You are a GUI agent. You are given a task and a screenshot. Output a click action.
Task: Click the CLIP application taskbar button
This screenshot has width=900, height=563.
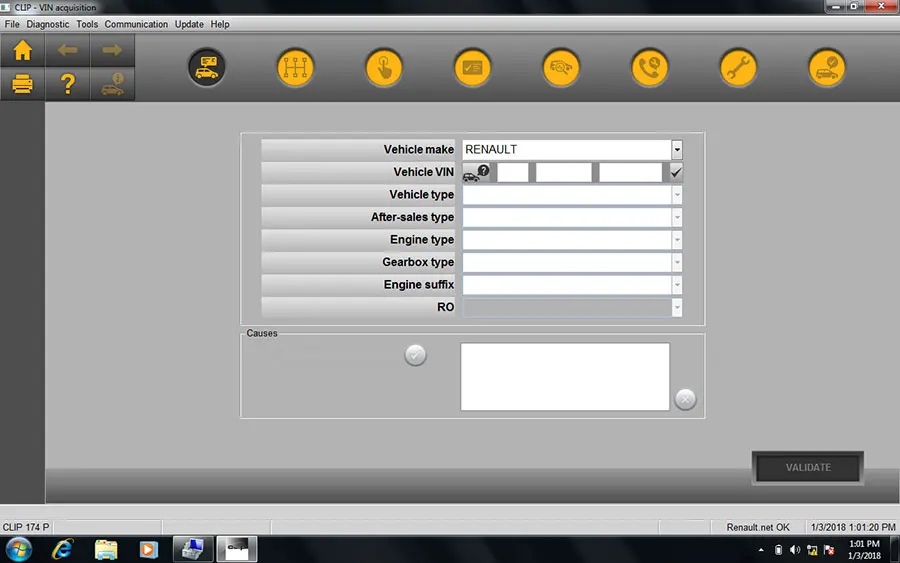(237, 549)
